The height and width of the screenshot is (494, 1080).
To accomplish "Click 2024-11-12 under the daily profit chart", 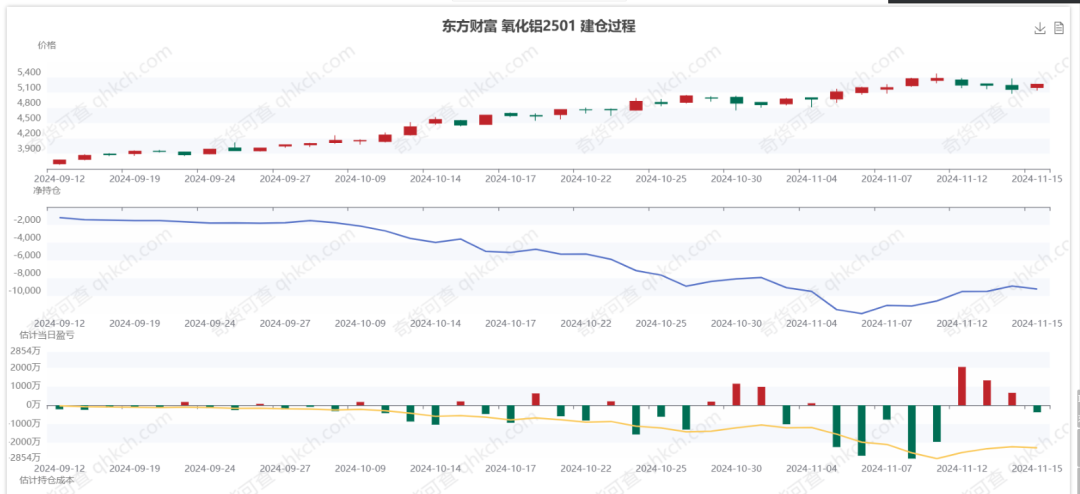I will coord(962,468).
